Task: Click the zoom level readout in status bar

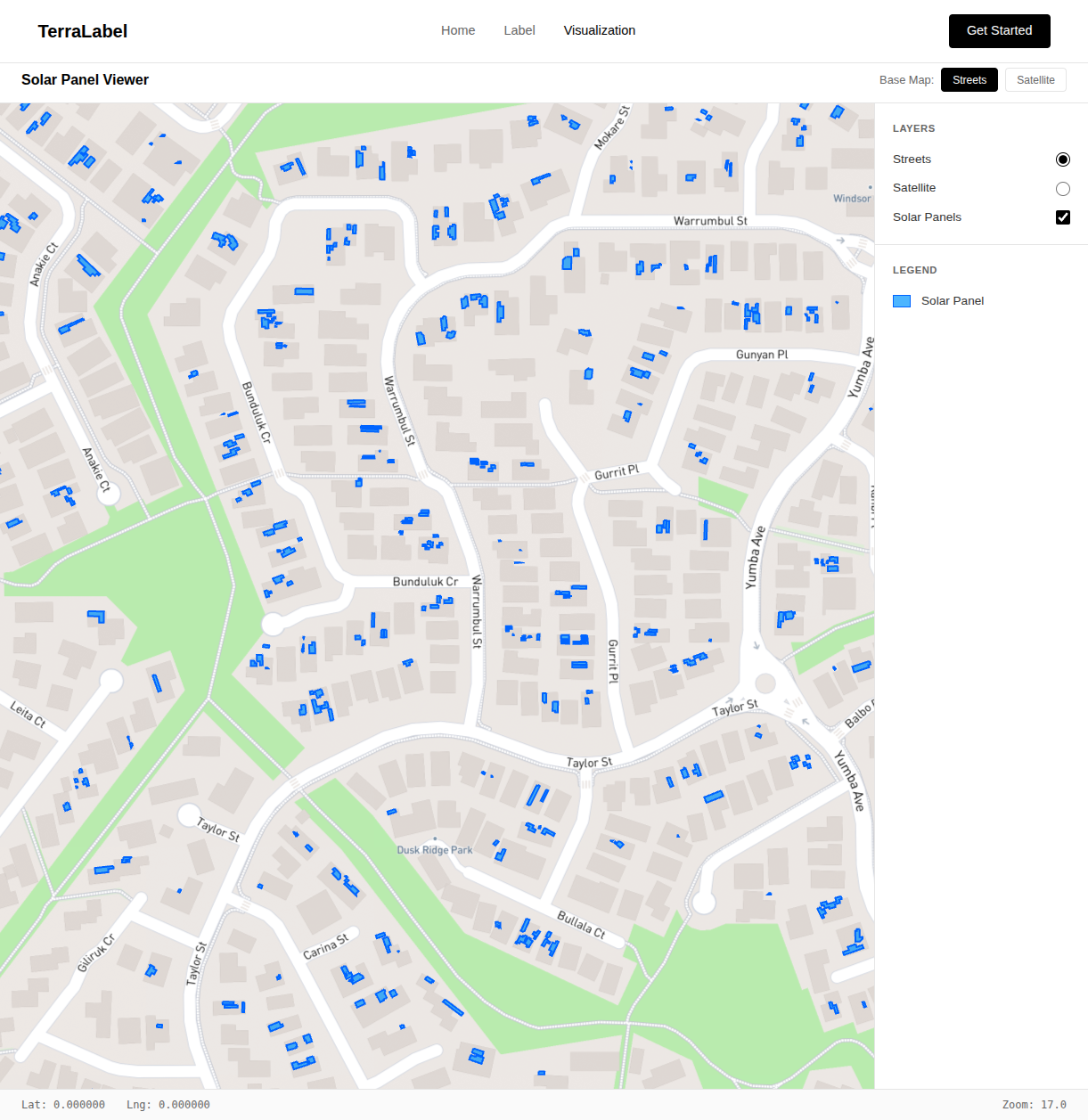Action: coord(1033,1104)
